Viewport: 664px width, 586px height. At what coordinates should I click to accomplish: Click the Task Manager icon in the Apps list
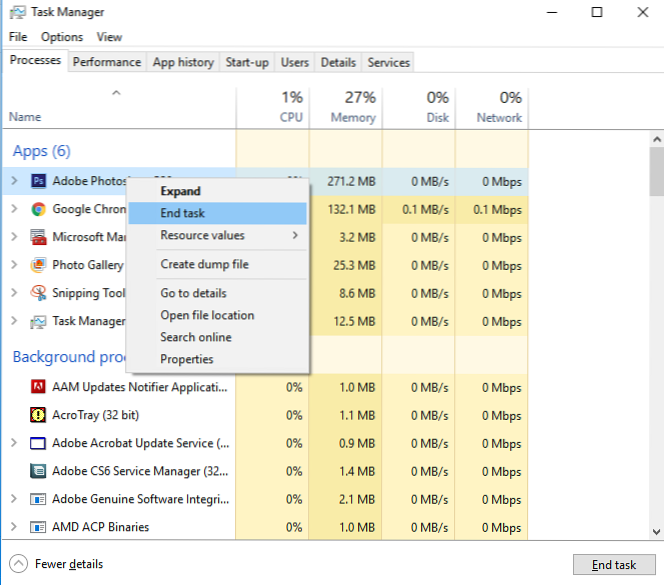coord(38,322)
